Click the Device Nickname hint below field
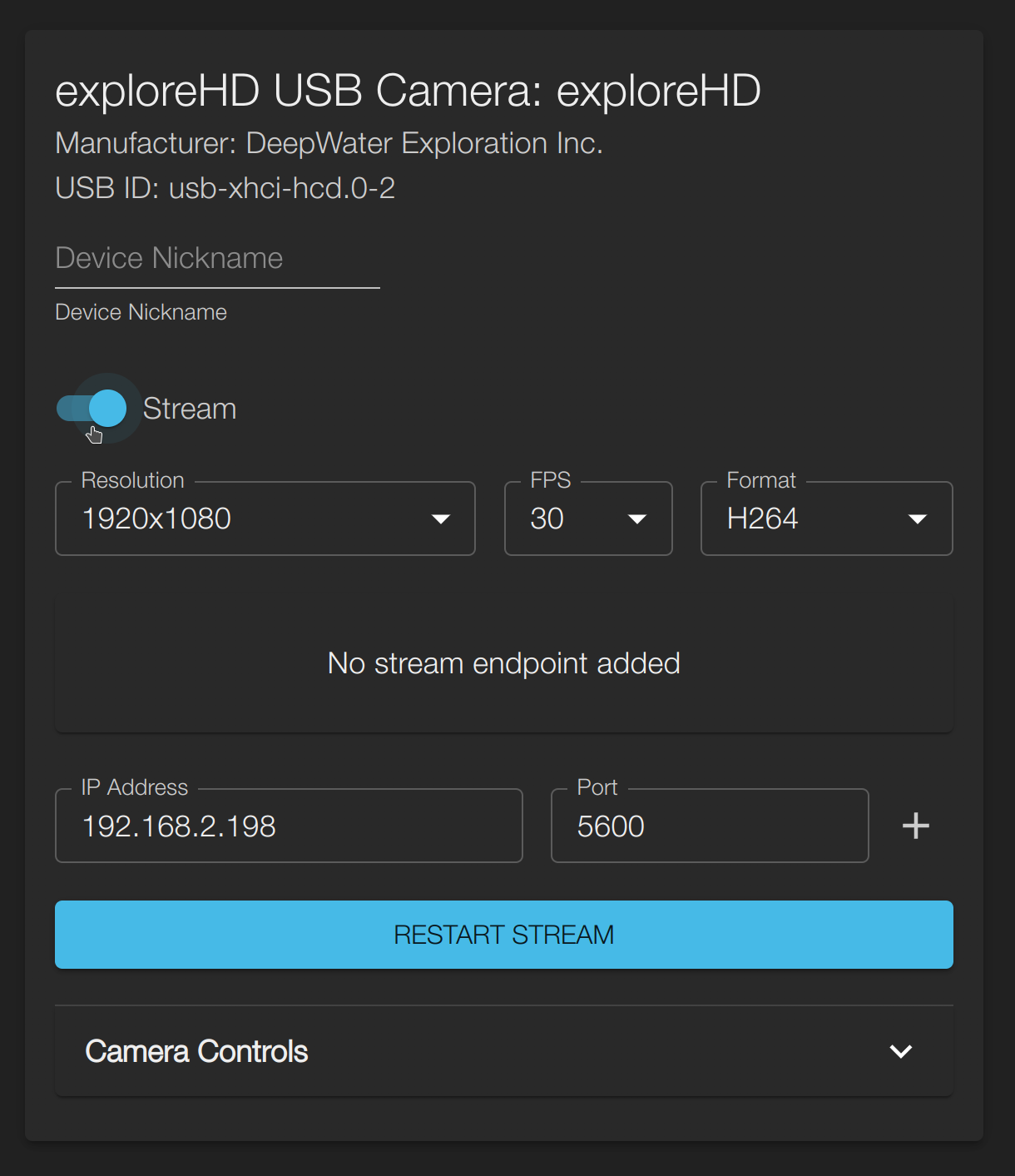The height and width of the screenshot is (1176, 1015). coord(141,312)
